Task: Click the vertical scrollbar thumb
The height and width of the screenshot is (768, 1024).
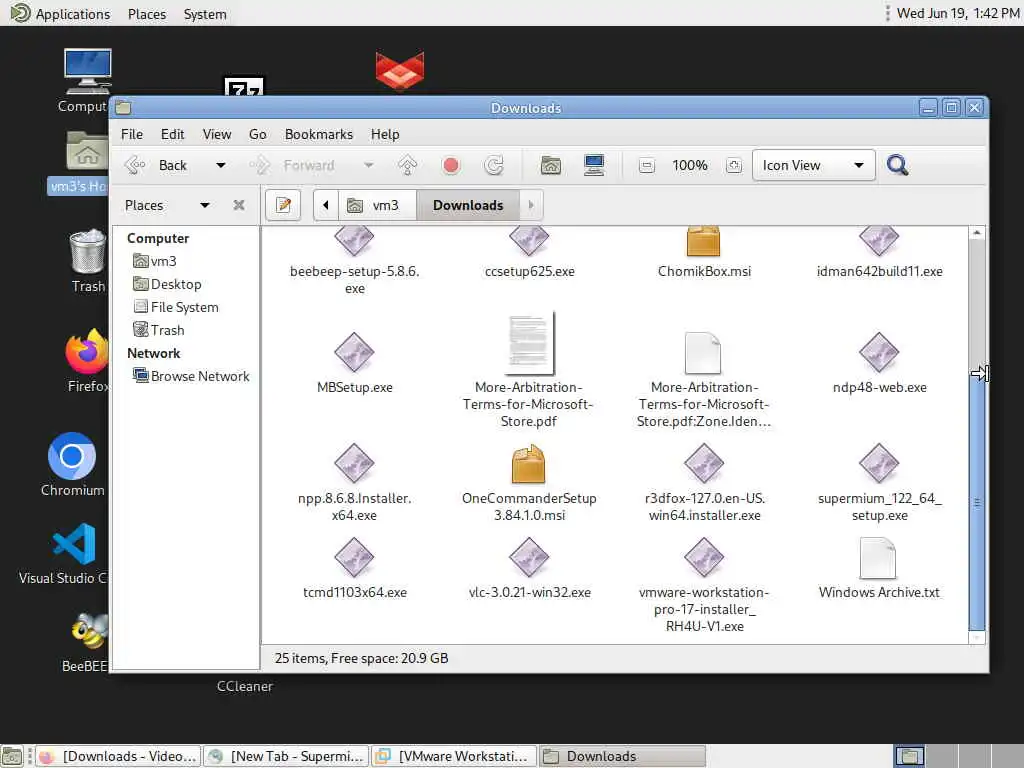Action: click(977, 503)
